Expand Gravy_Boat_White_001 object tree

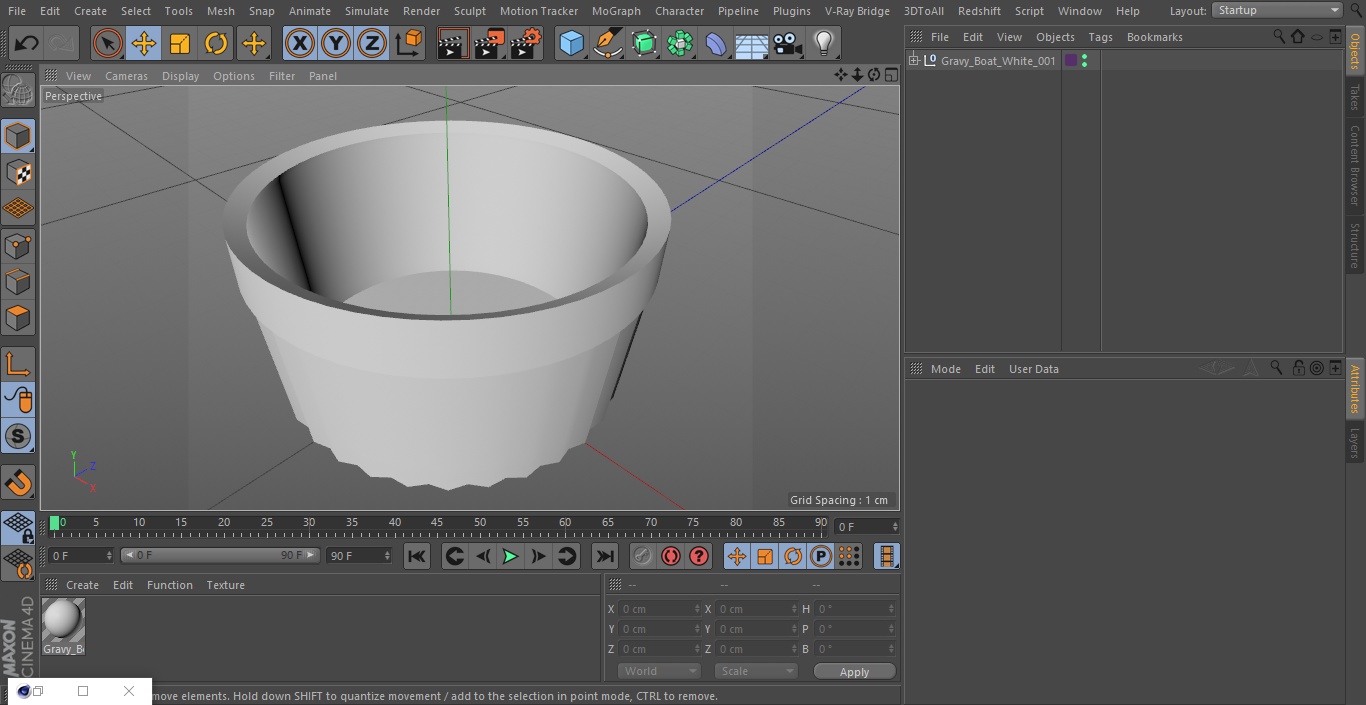[x=914, y=61]
